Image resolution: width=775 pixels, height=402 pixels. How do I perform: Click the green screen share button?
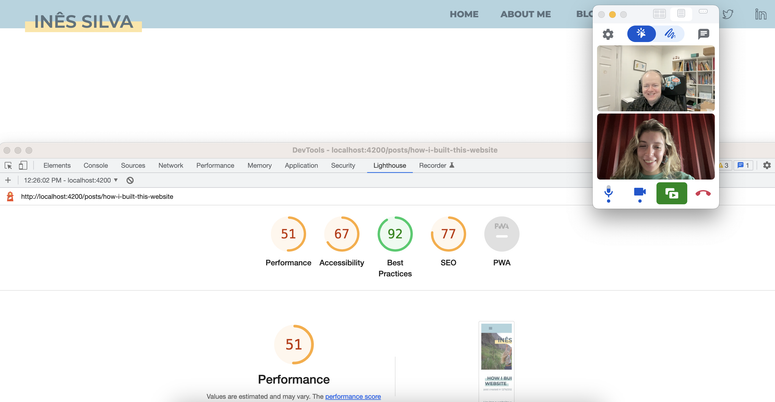(671, 193)
